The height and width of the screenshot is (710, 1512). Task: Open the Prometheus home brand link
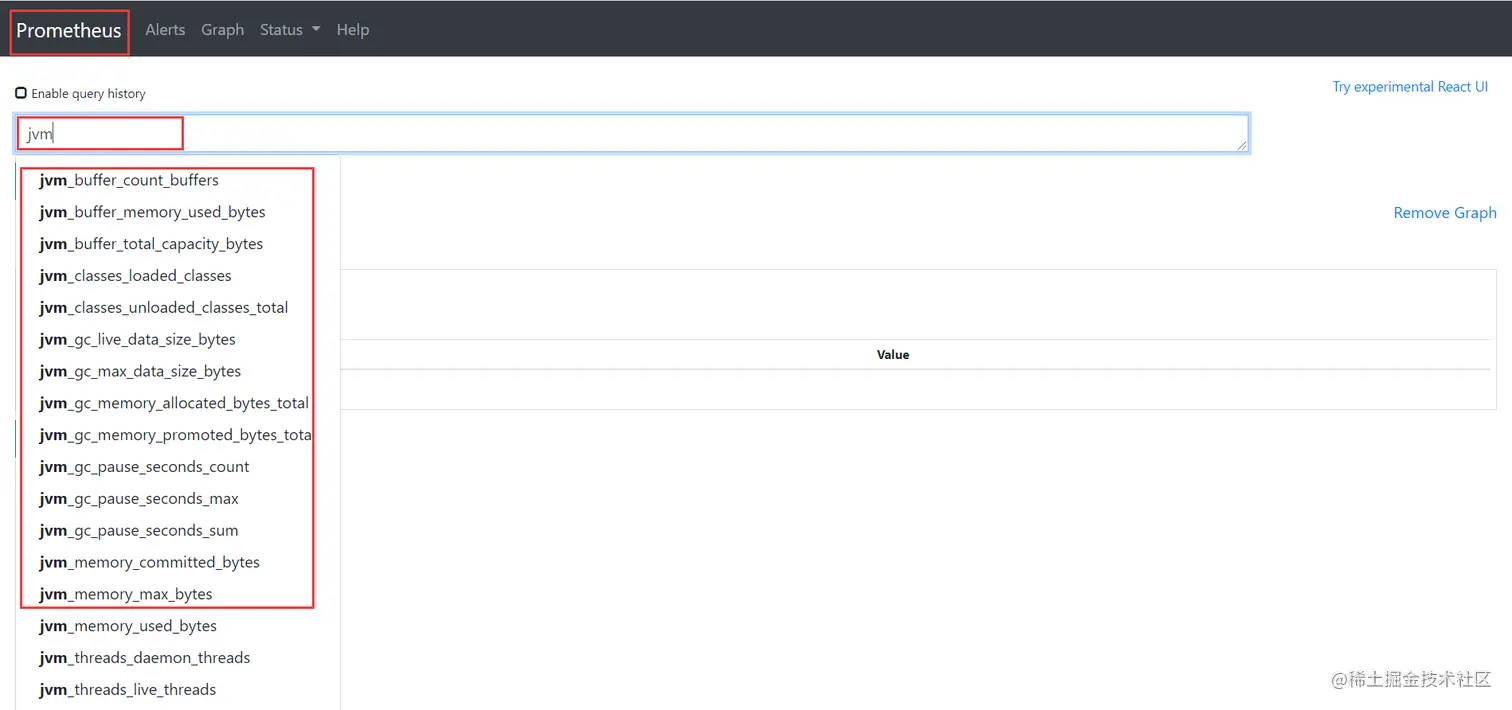coord(69,31)
